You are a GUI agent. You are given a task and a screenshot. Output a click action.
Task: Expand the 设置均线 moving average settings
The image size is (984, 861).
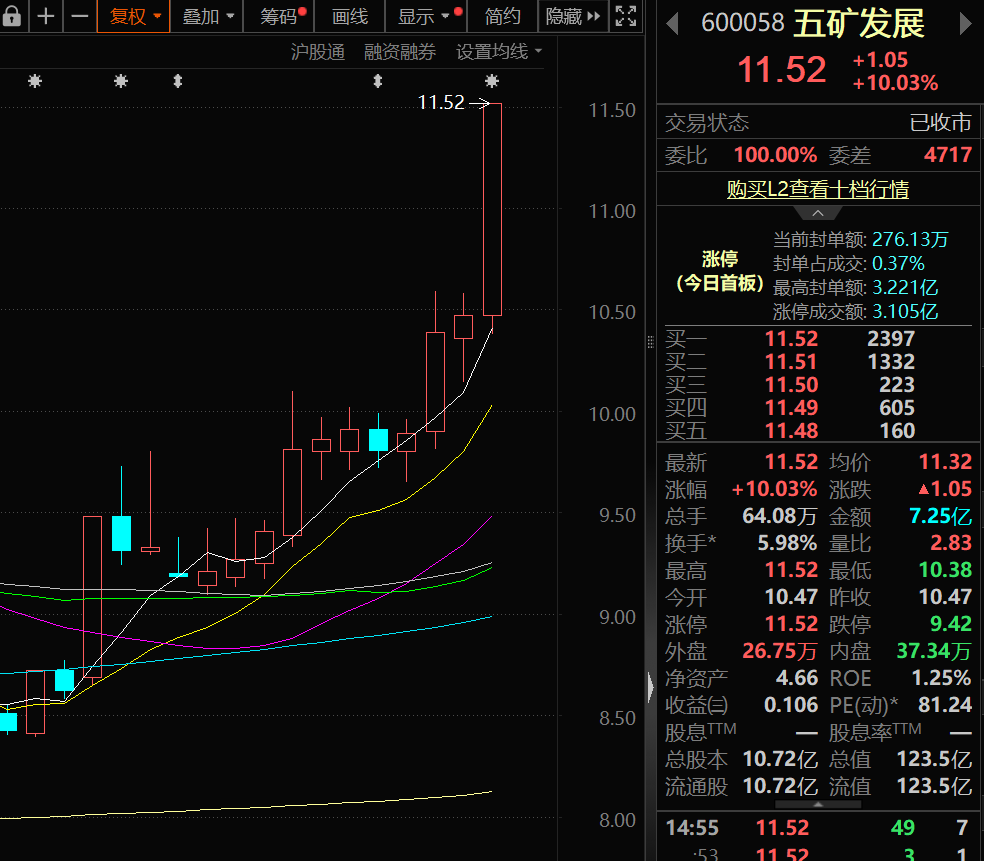pos(499,52)
